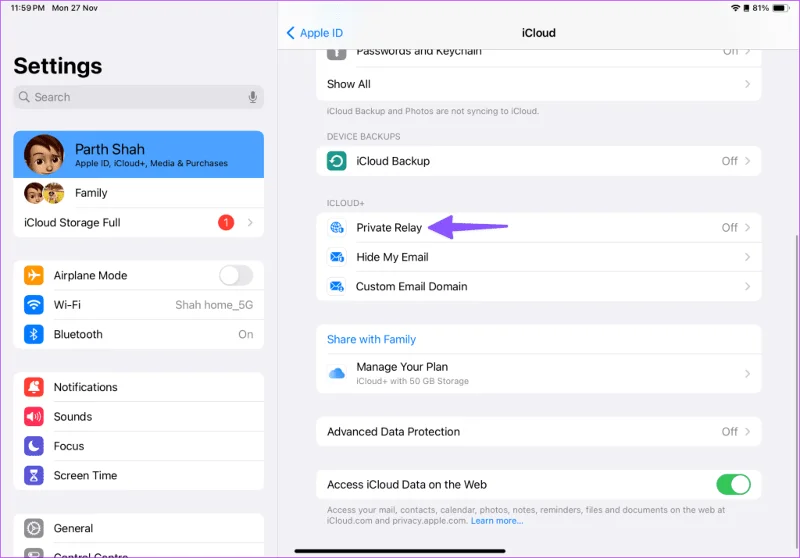The image size is (800, 558).
Task: Tap the 11:59 PM clock
Action: click(28, 8)
